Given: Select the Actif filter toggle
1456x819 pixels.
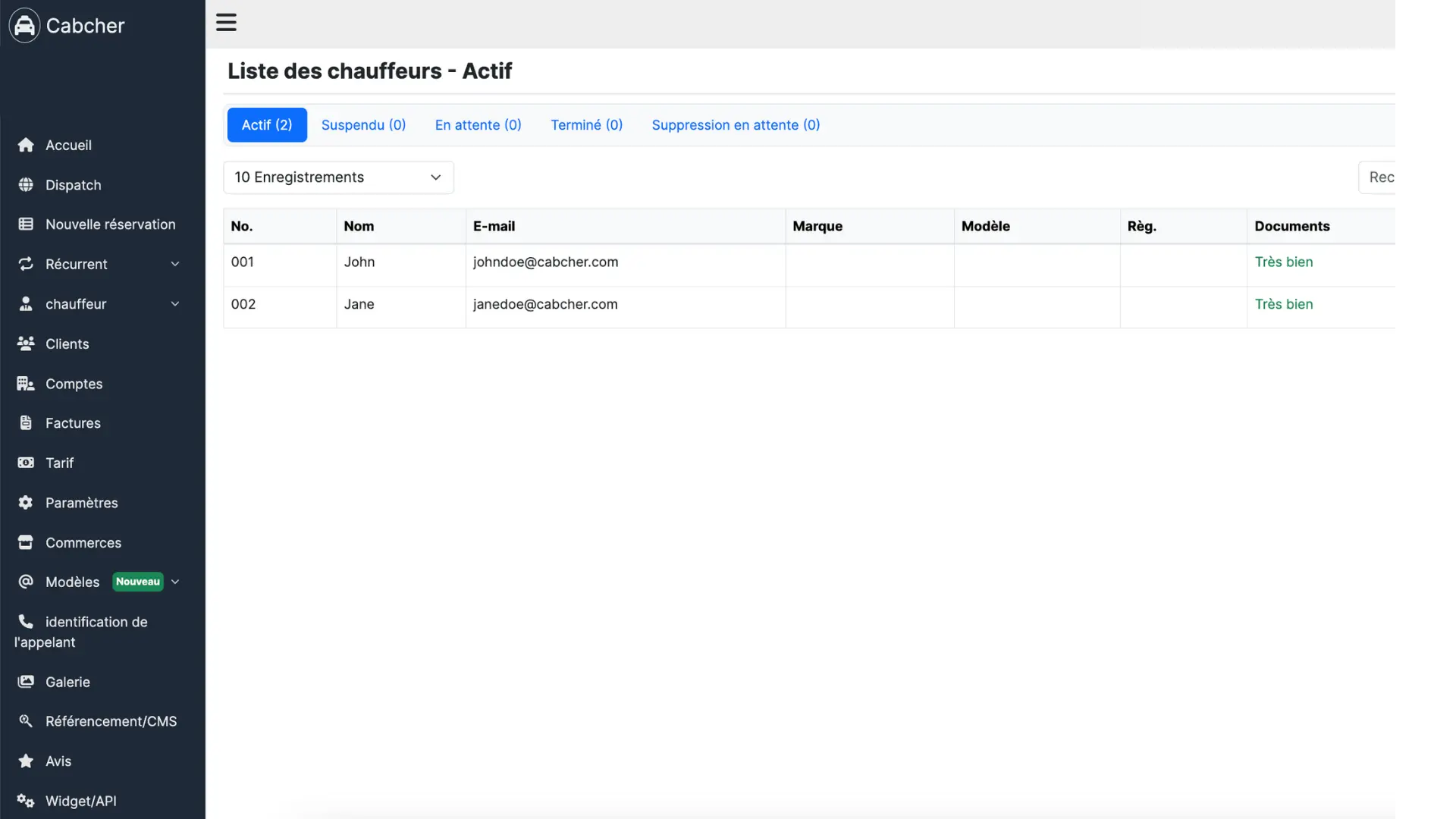Looking at the screenshot, I should click(x=267, y=124).
